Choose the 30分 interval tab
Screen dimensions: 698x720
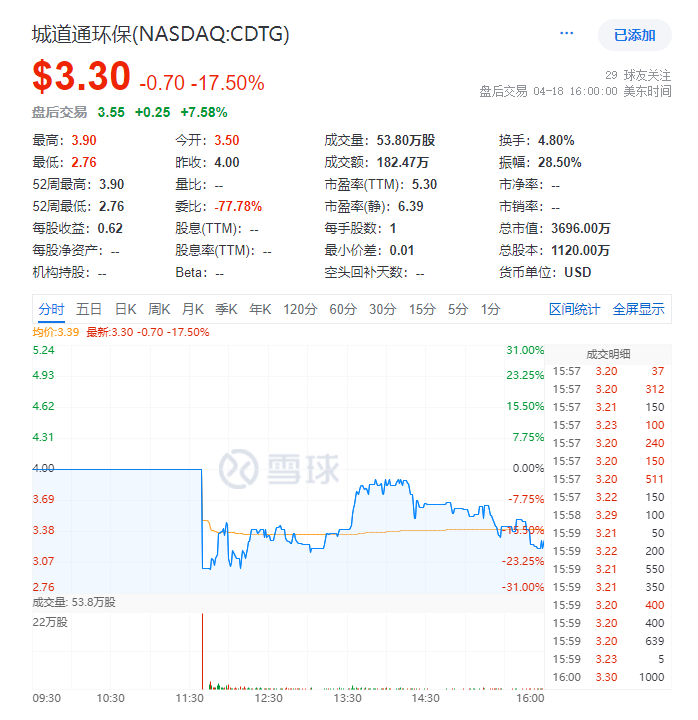click(x=383, y=309)
